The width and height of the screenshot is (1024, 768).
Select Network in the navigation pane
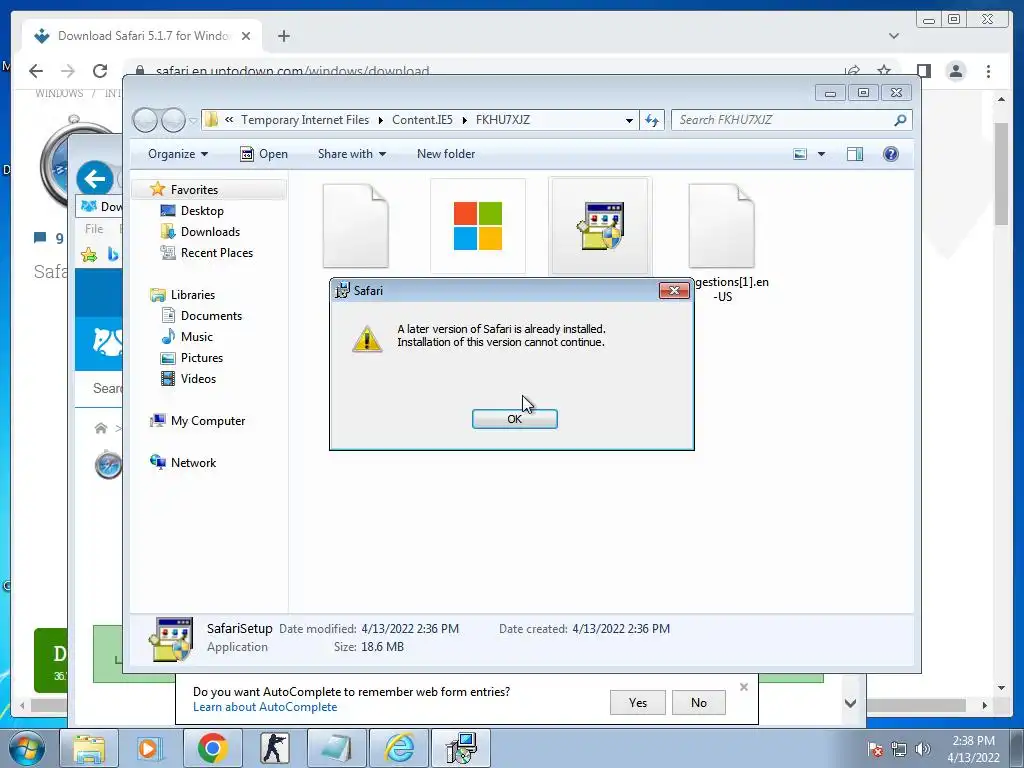point(193,462)
